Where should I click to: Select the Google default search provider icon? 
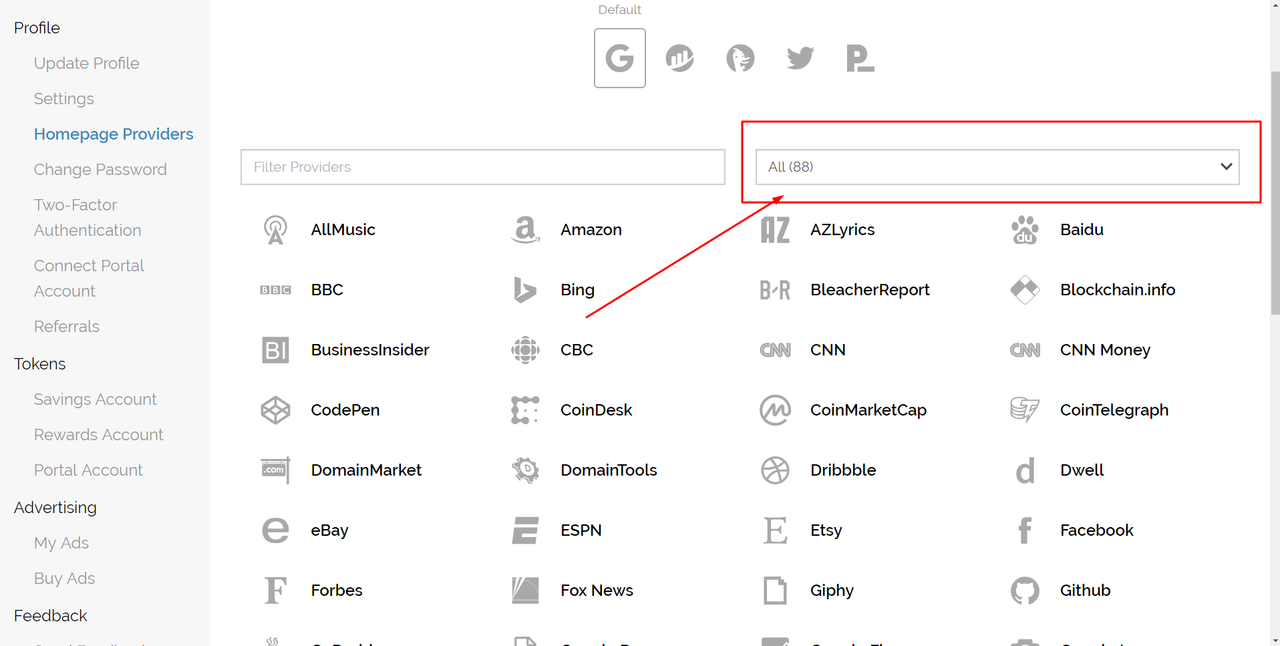[620, 58]
